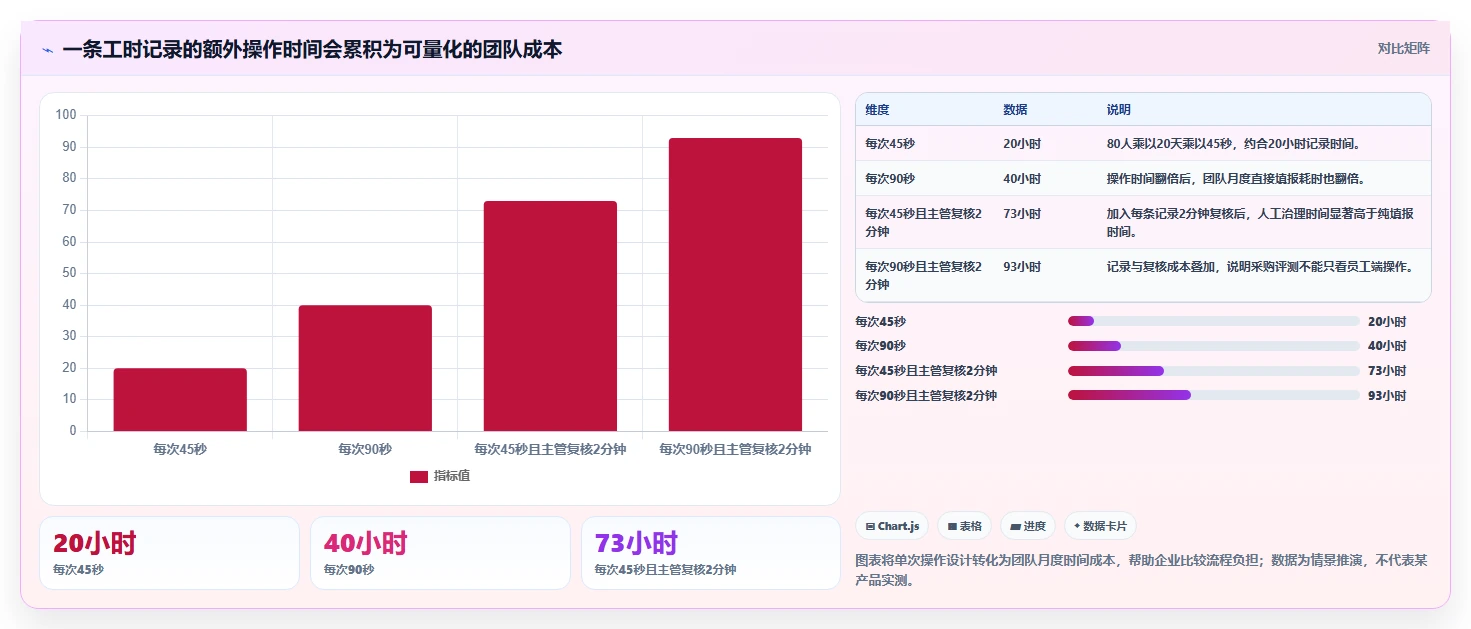The height and width of the screenshot is (629, 1471).
Task: Click the 每次45秒 progress bar
Action: coord(1214,321)
